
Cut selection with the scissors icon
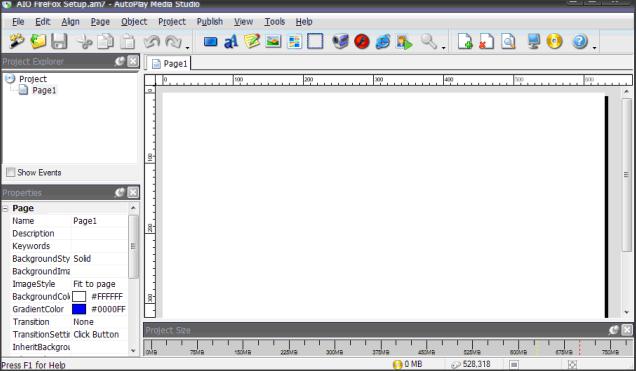click(x=85, y=41)
